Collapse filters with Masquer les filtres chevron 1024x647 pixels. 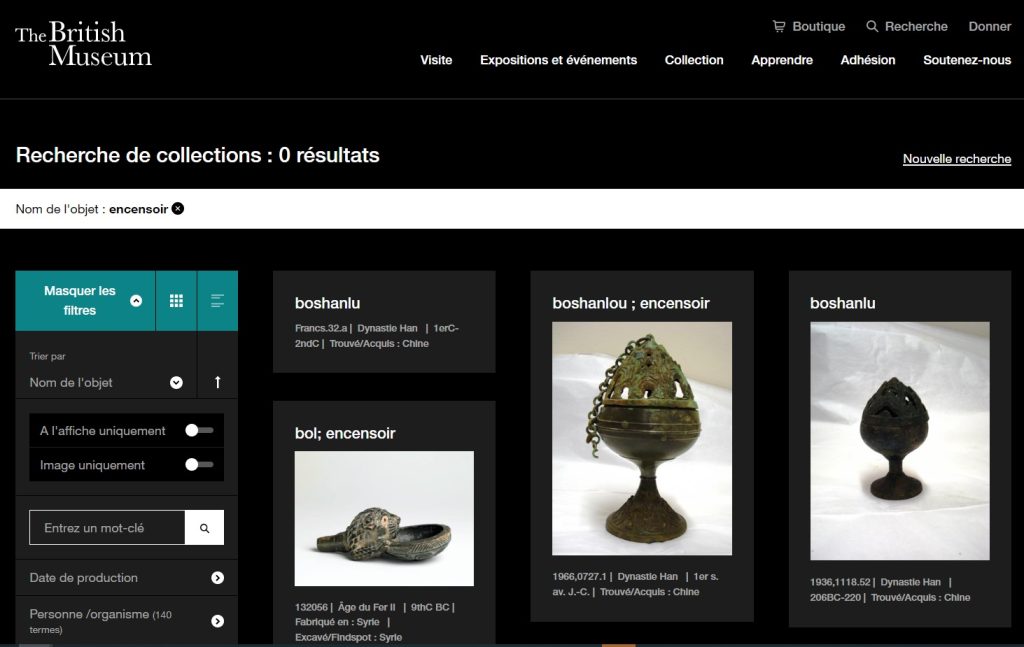point(136,301)
